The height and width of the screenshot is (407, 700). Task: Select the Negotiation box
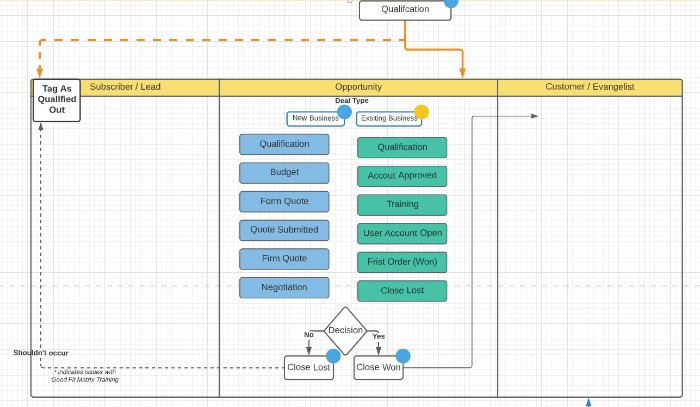click(x=284, y=288)
